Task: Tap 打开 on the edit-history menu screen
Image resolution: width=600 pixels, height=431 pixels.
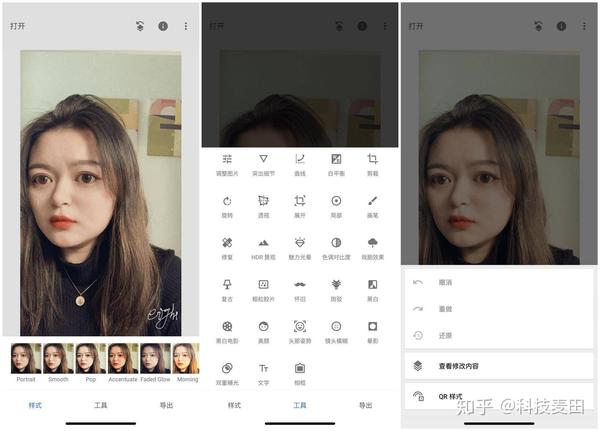Action: click(x=416, y=26)
